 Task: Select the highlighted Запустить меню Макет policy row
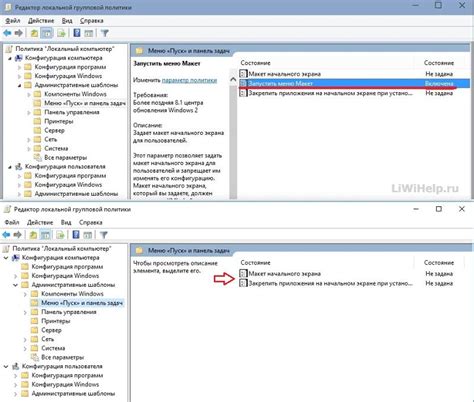click(354, 83)
